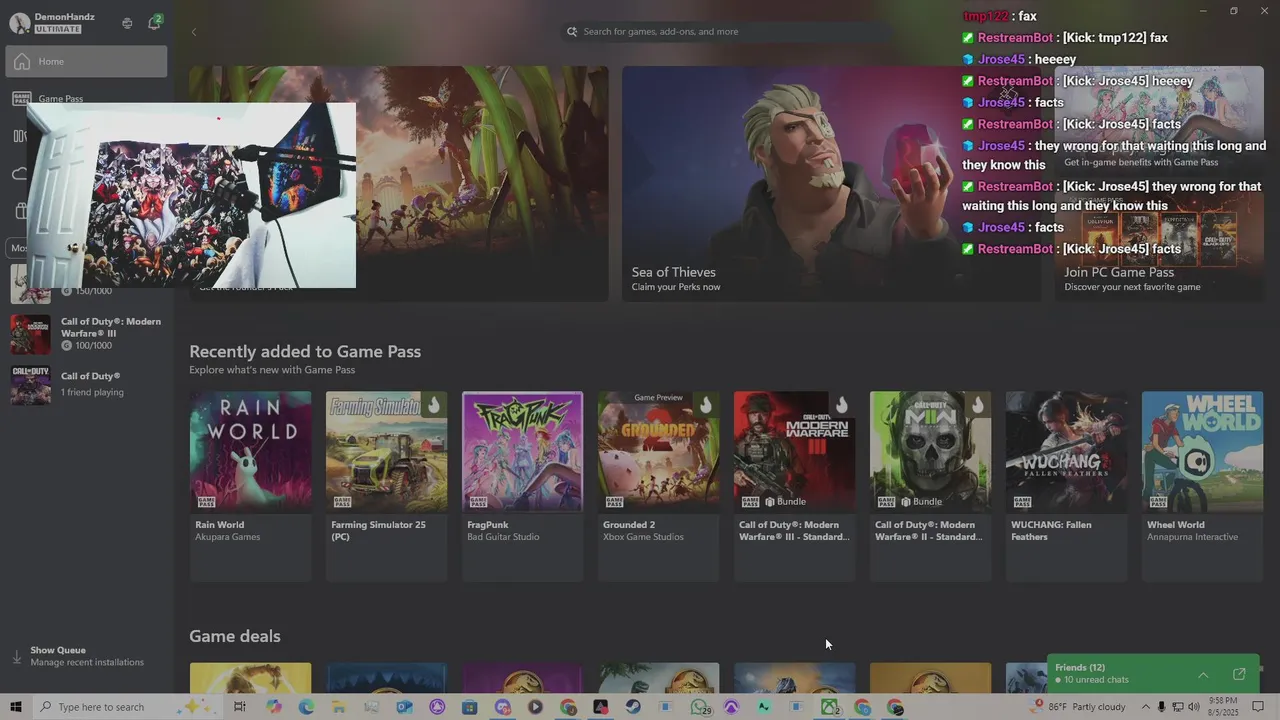Open File Explorer from the taskbar
Viewport: 1280px width, 720px height.
pos(339,707)
